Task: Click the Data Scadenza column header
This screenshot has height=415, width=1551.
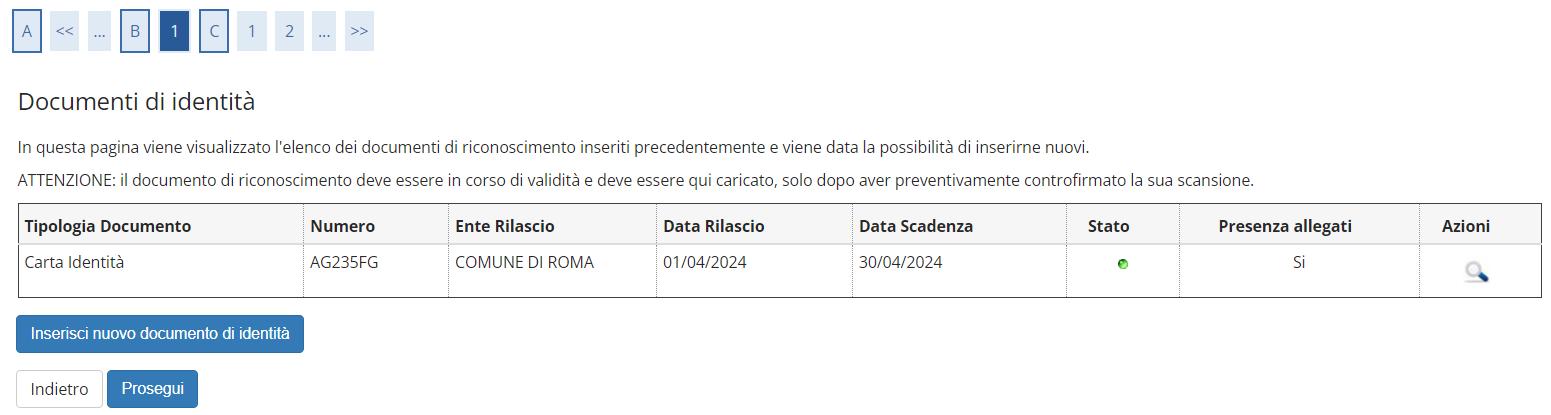Action: coord(915,226)
